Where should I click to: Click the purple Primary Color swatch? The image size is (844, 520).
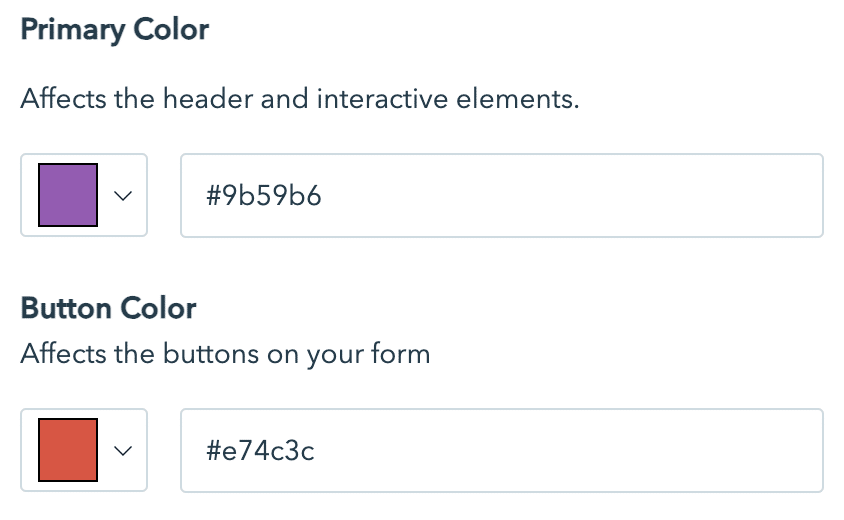pos(67,195)
